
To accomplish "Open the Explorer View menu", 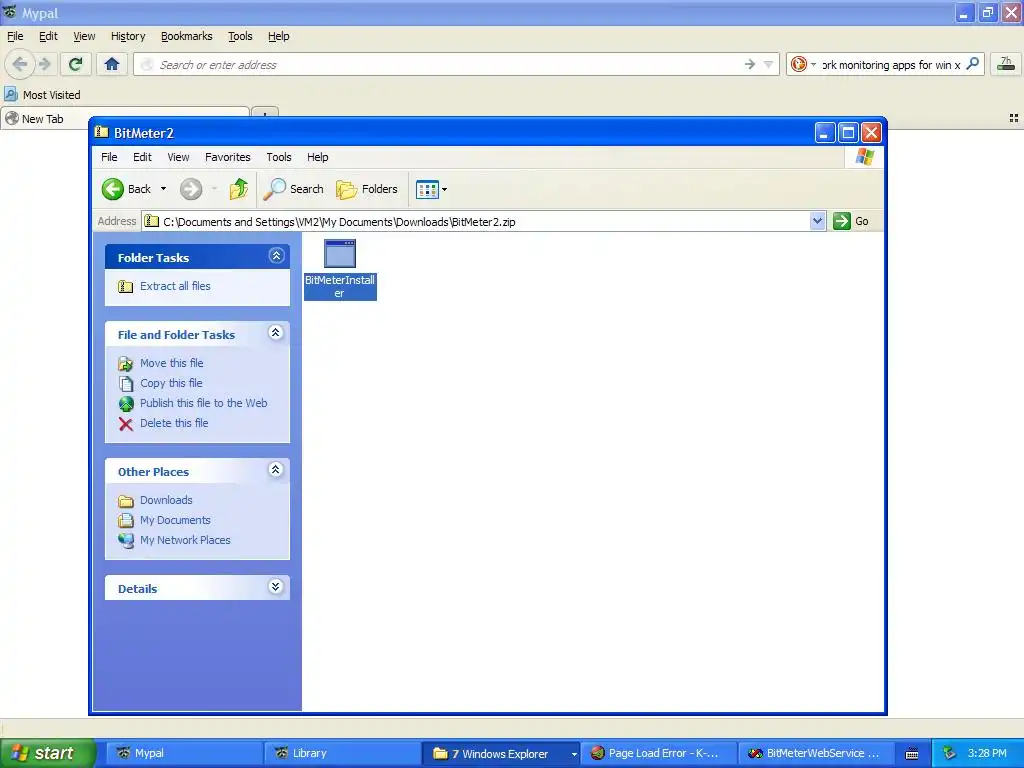I will point(178,157).
